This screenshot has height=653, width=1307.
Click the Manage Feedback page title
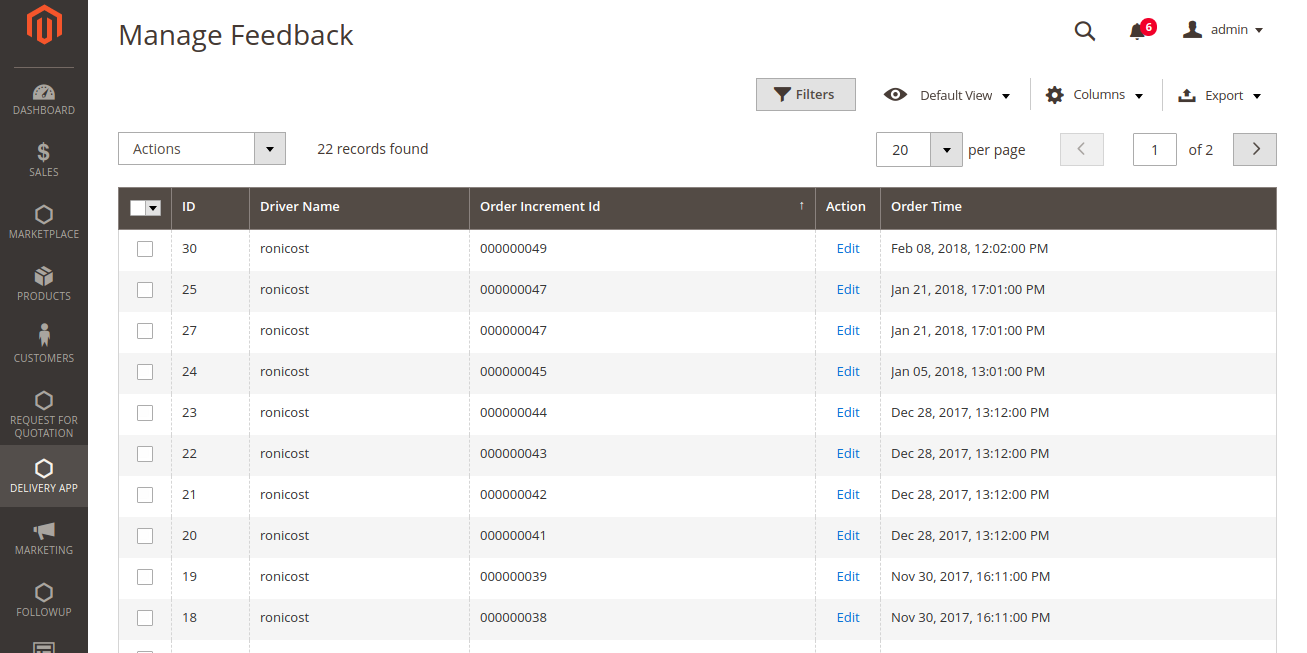click(236, 35)
